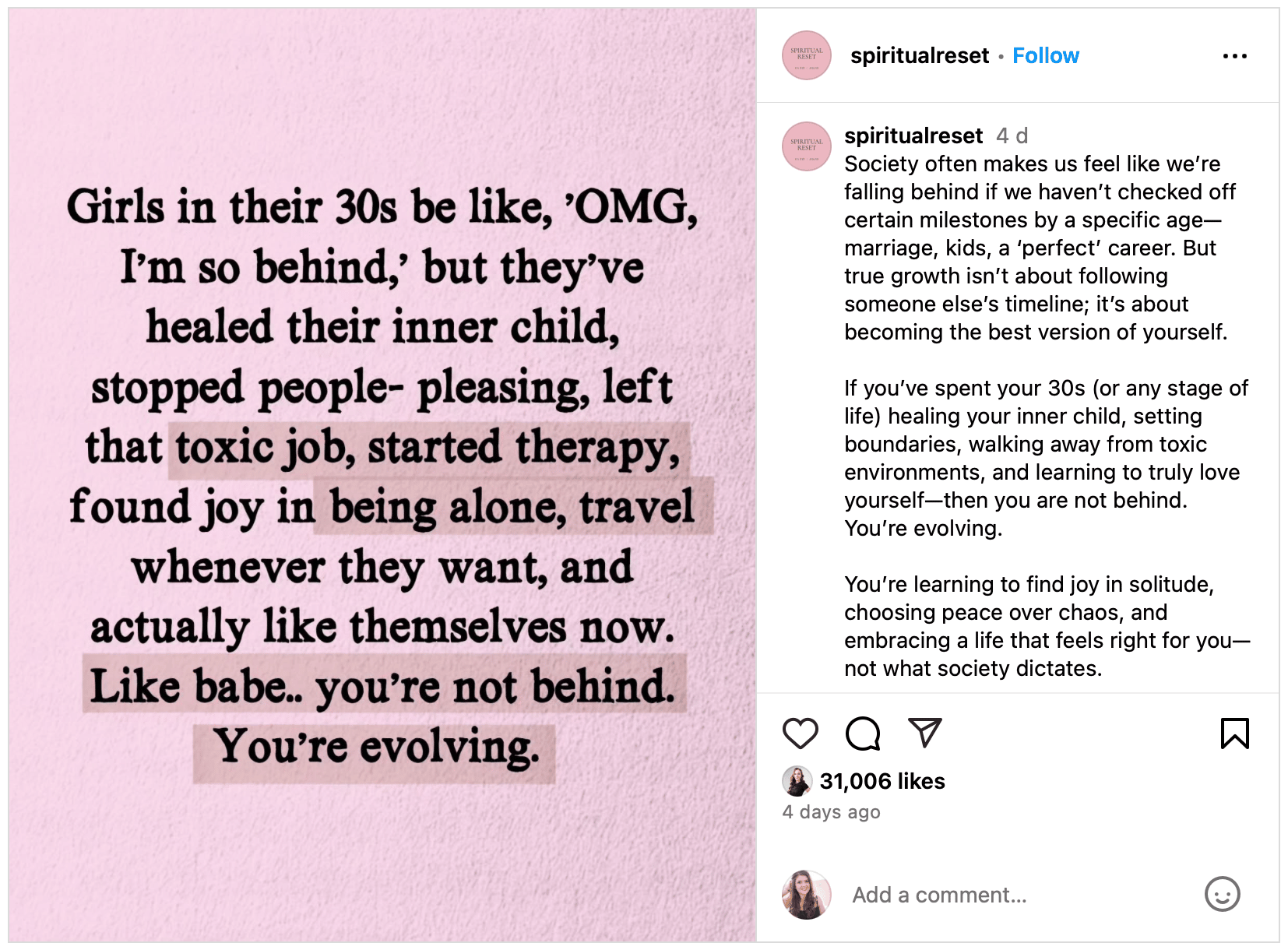This screenshot has width=1288, height=950.
Task: Like the post with the heart icon
Action: tap(800, 734)
